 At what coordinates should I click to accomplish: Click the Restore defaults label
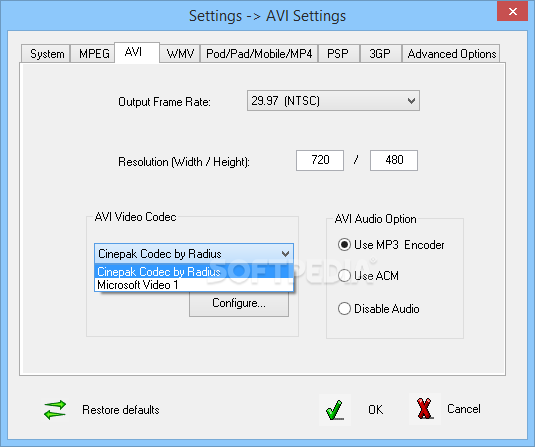pos(121,409)
